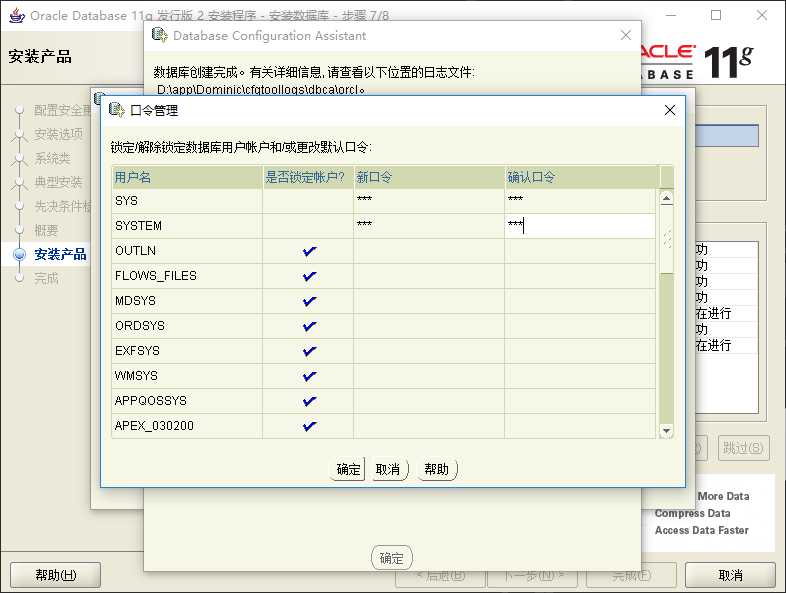
Task: Unlock the APEX_030200 account checkmark
Action: [309, 426]
